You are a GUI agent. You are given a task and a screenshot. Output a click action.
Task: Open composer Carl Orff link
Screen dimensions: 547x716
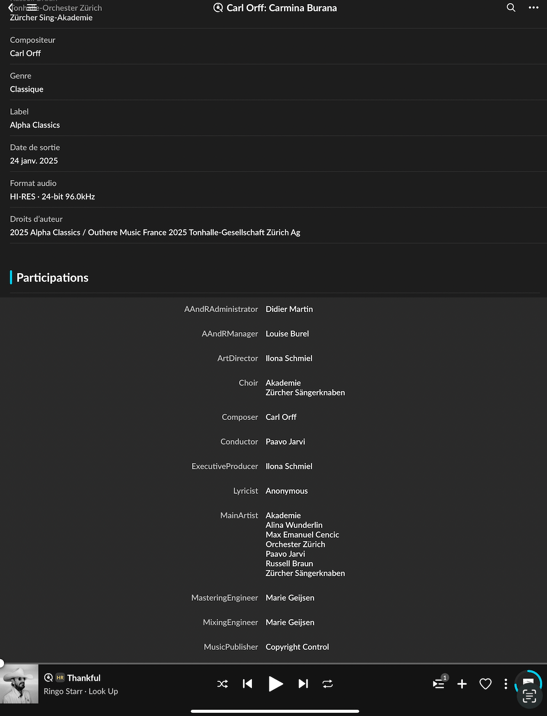(x=26, y=53)
